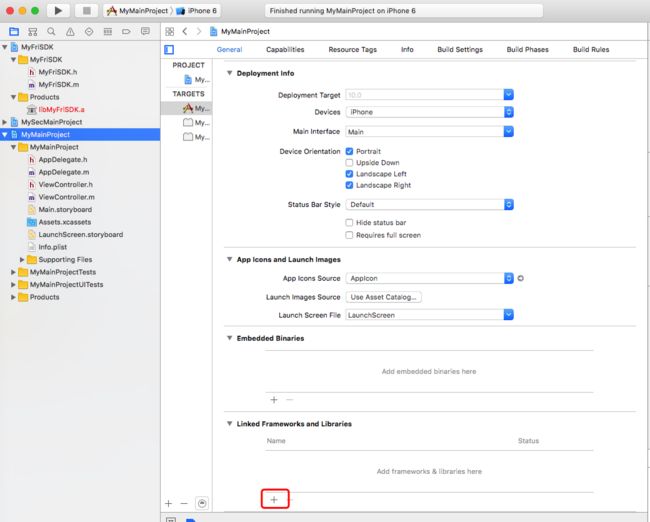This screenshot has height=522, width=650.
Task: Switch to General tab
Action: pyautogui.click(x=229, y=49)
